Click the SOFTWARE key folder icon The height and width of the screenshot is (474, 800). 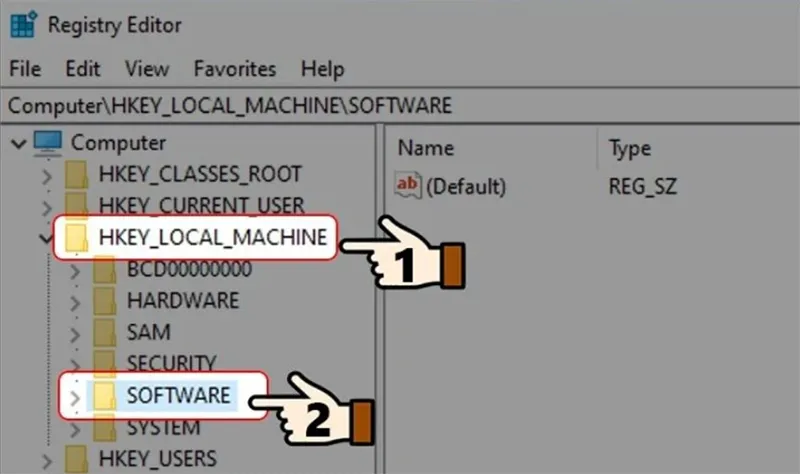pyautogui.click(x=105, y=395)
